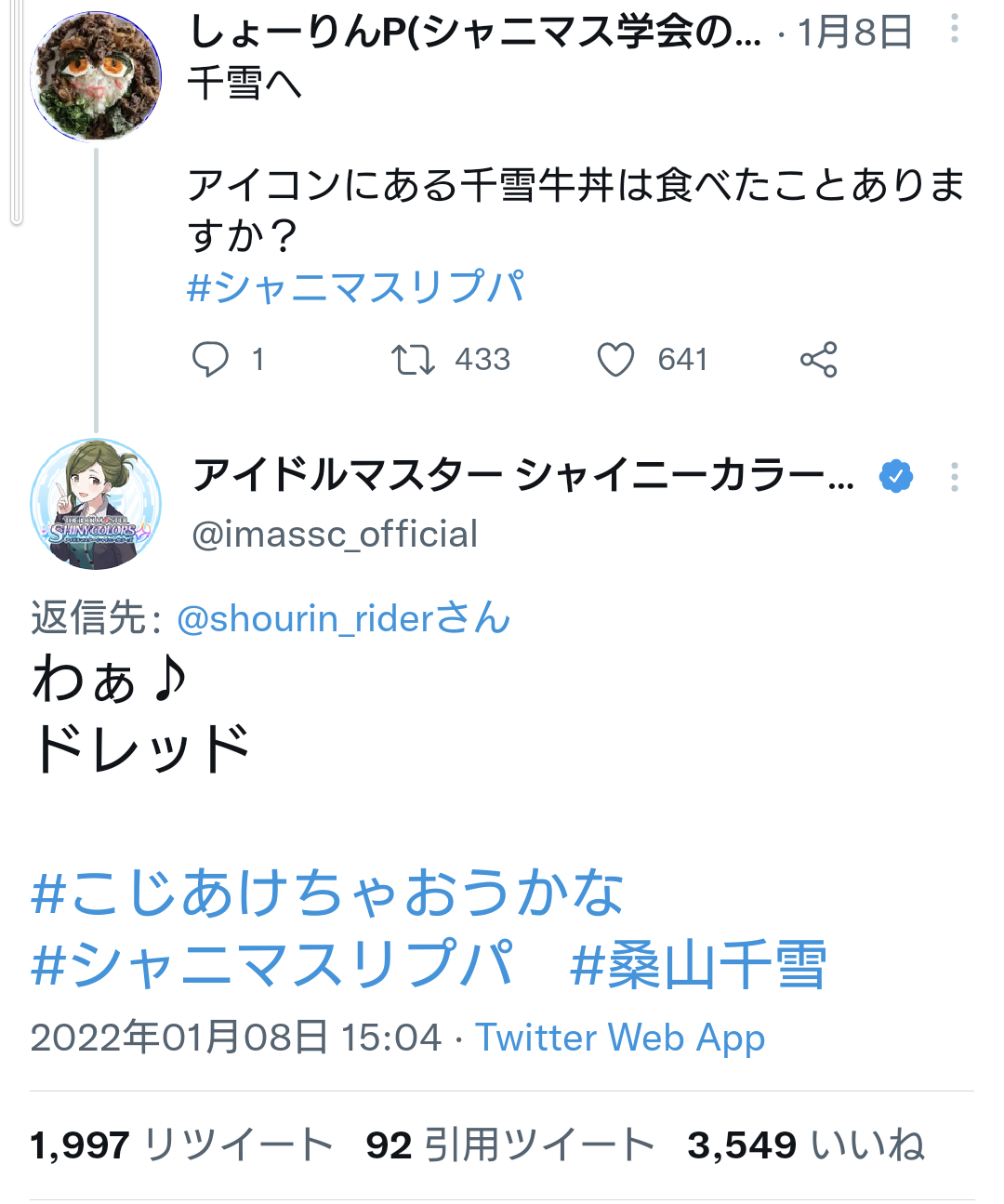The image size is (1004, 1204).
Task: Click the share icon on first tweet
Action: coord(818,359)
